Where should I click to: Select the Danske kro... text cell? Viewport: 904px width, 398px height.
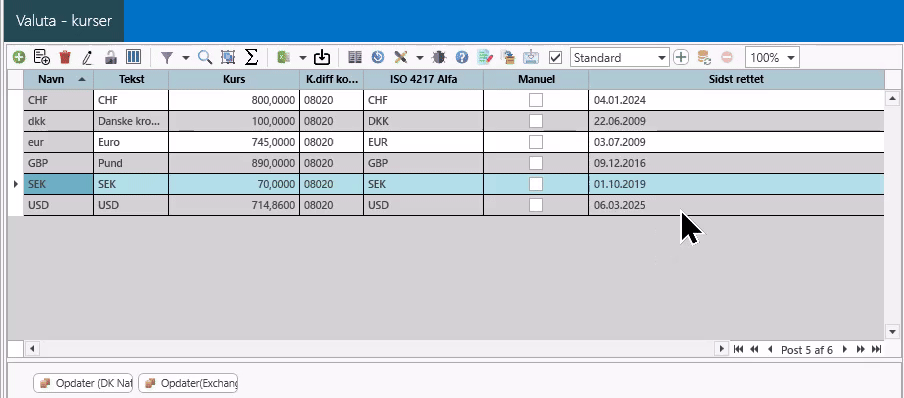[x=131, y=121]
